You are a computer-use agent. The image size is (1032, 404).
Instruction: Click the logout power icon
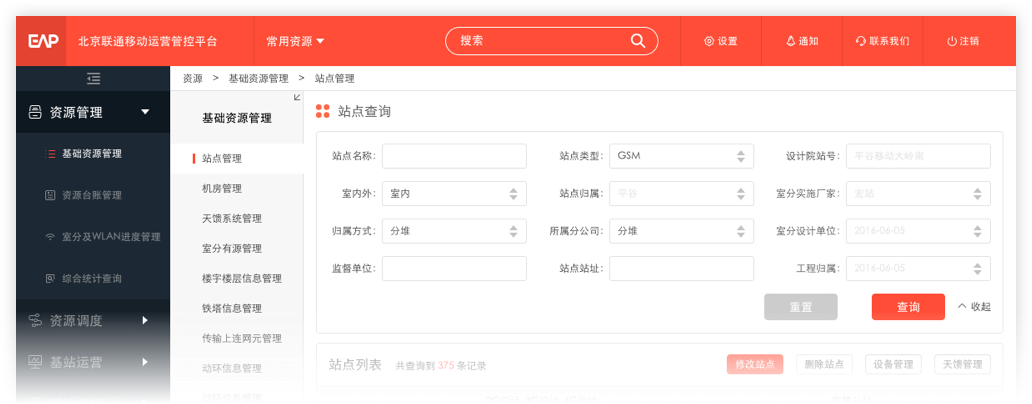click(x=952, y=41)
